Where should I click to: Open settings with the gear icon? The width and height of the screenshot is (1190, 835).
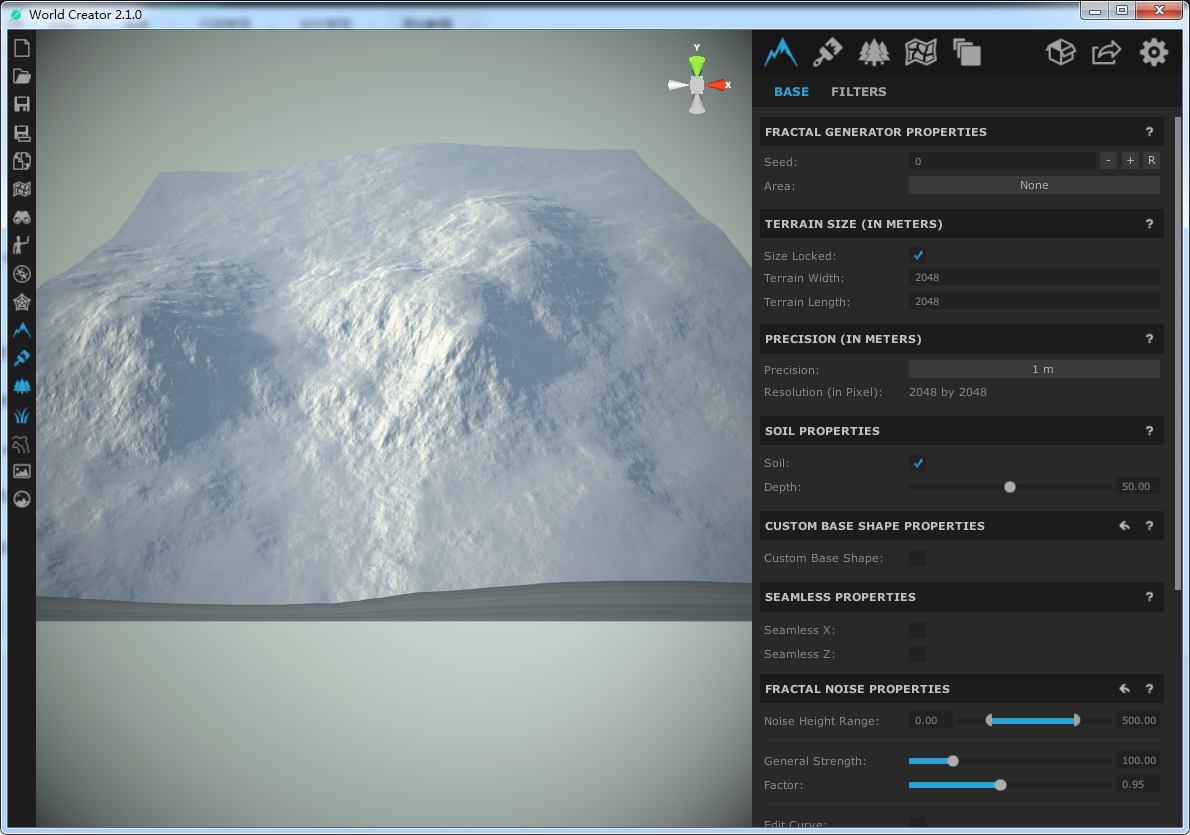click(x=1153, y=52)
